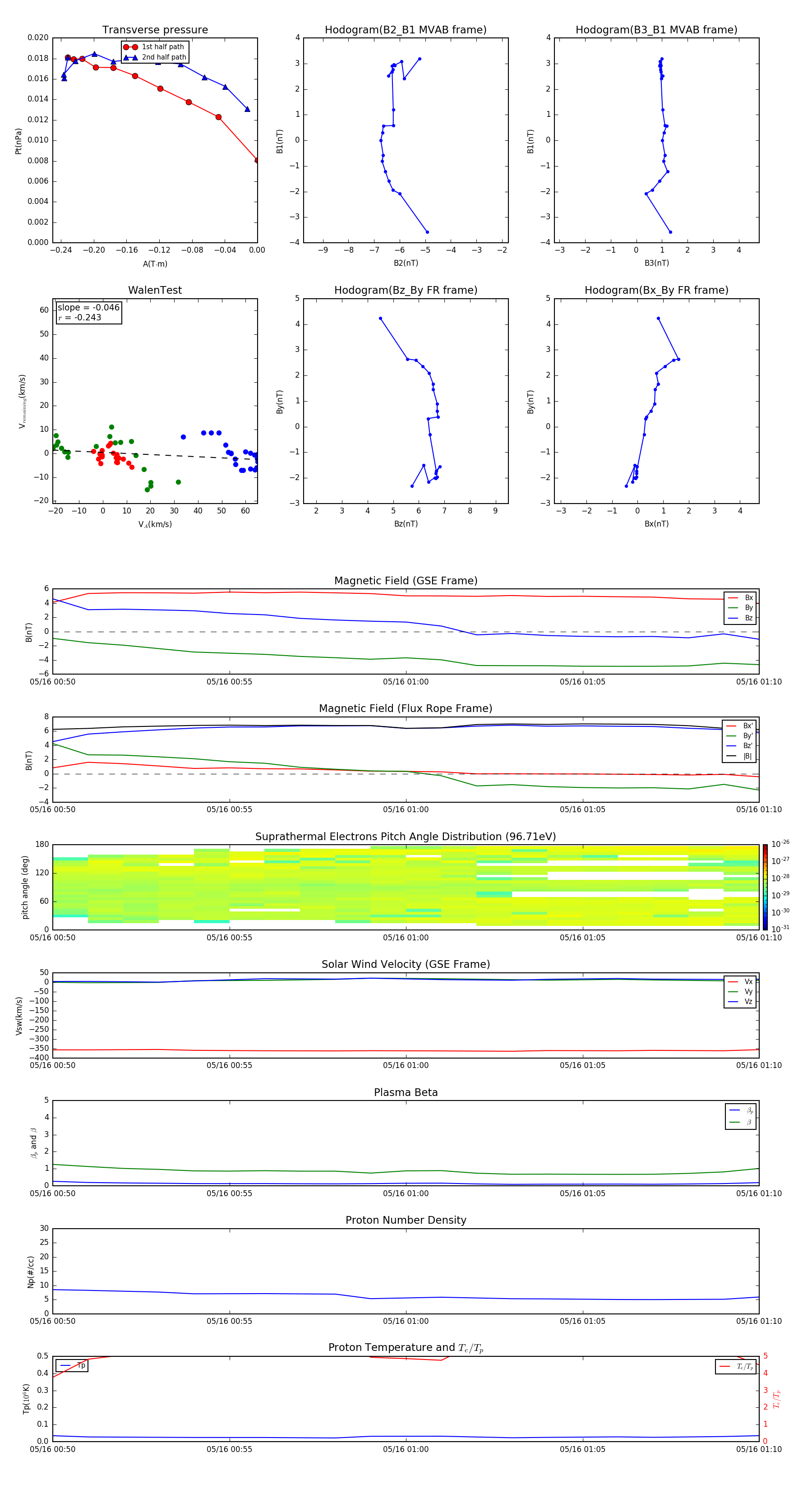Click the "Tp(10^6K)" y-axis label
The height and width of the screenshot is (1489, 812).
pos(26,1399)
